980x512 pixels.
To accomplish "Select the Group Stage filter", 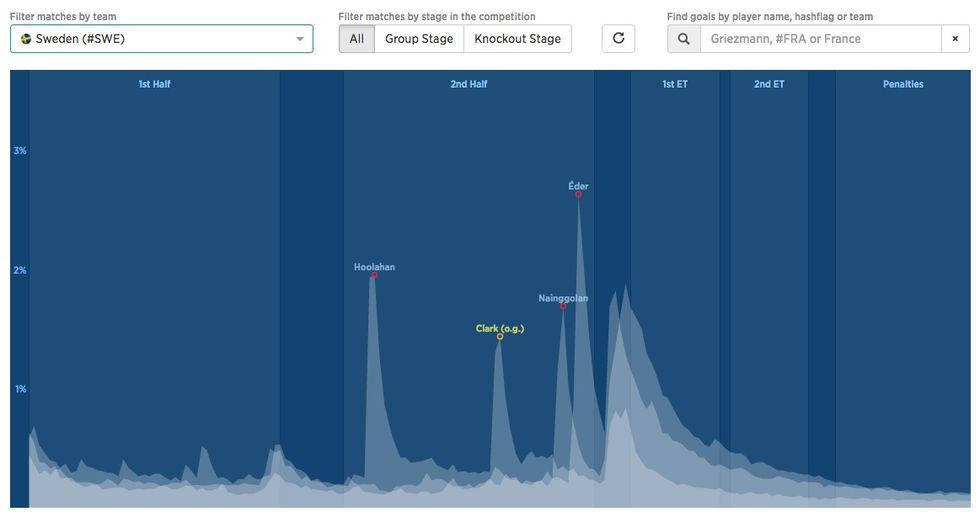I will [419, 39].
